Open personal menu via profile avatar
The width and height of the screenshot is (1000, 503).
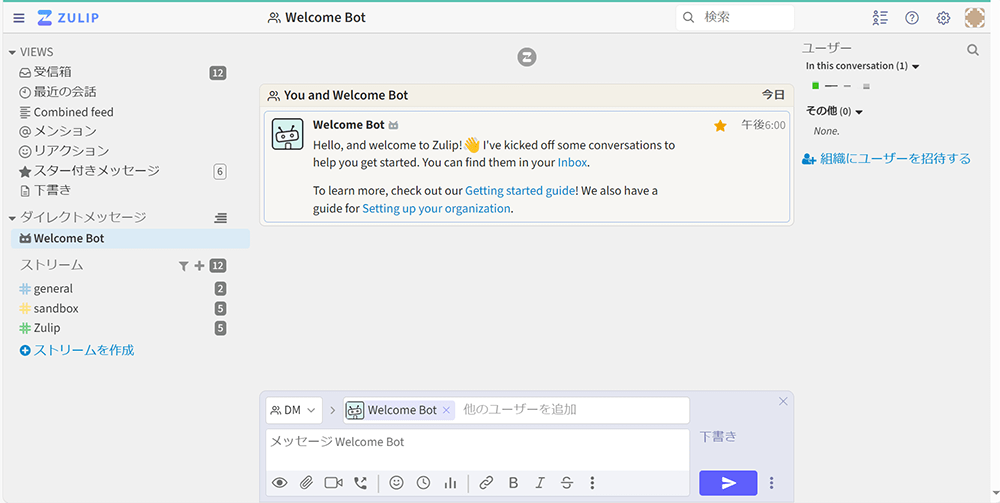click(x=974, y=18)
